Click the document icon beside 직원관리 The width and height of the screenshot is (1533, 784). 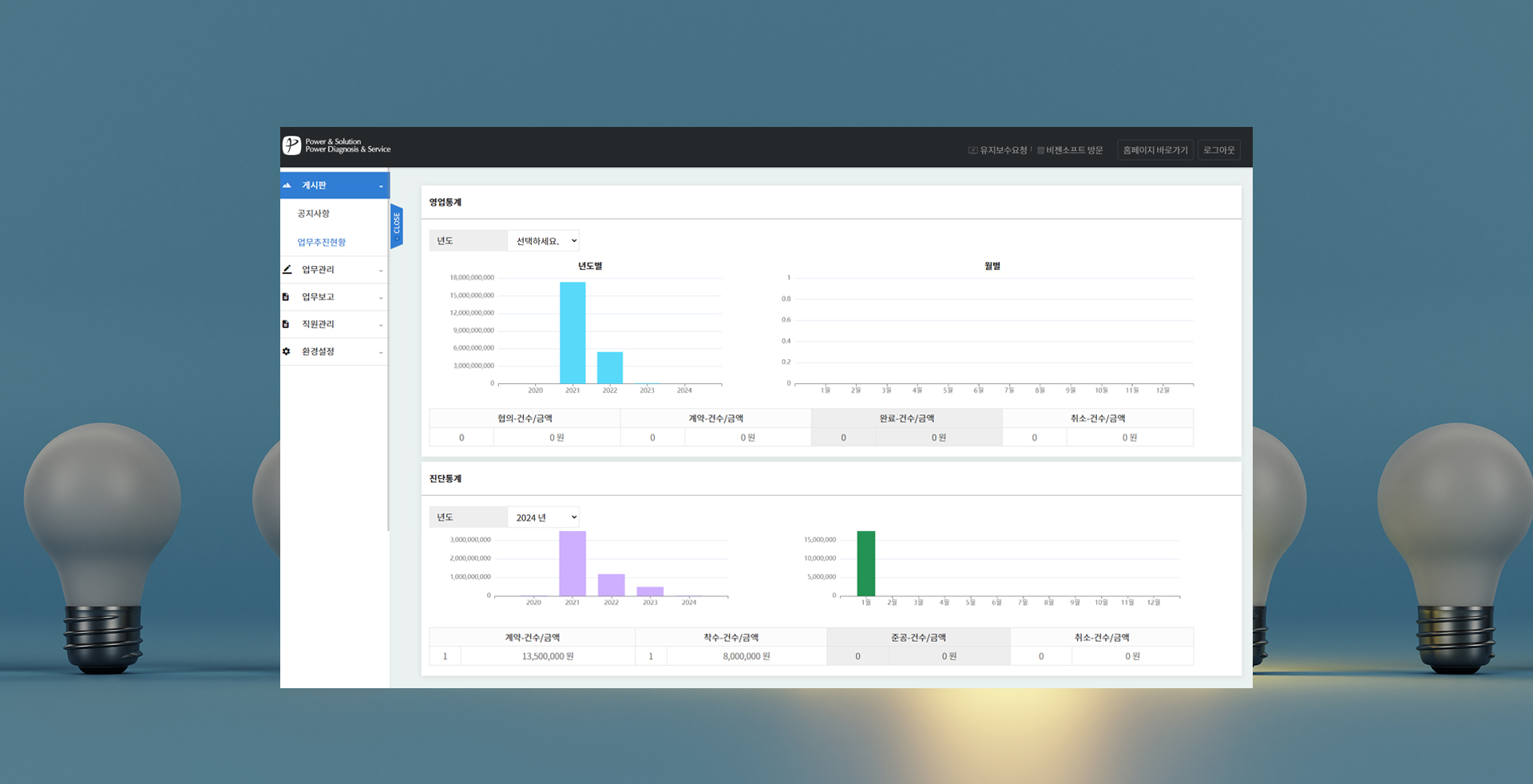tap(286, 324)
